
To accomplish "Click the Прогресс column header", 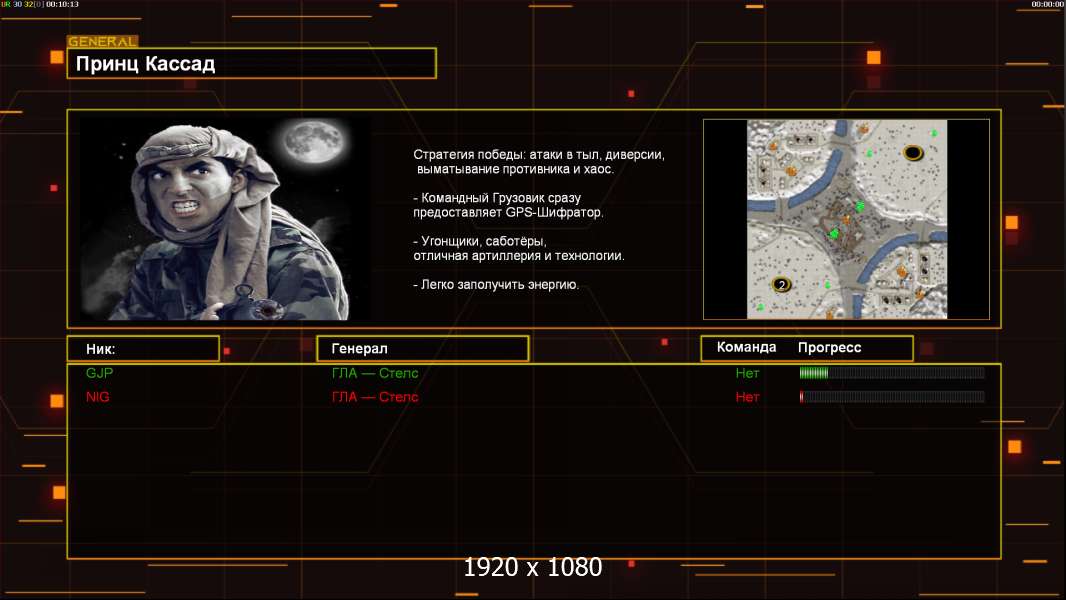I will (829, 348).
